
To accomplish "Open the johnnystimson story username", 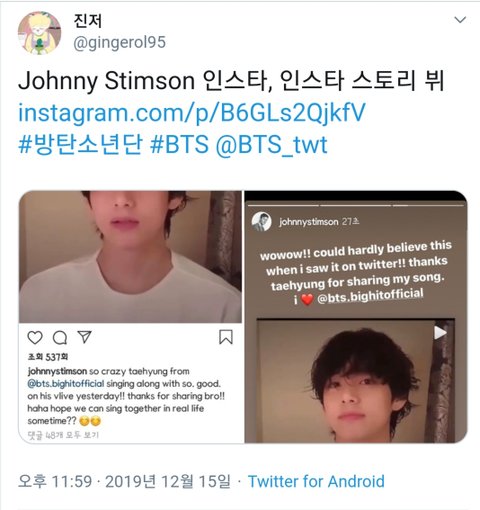I will [309, 222].
